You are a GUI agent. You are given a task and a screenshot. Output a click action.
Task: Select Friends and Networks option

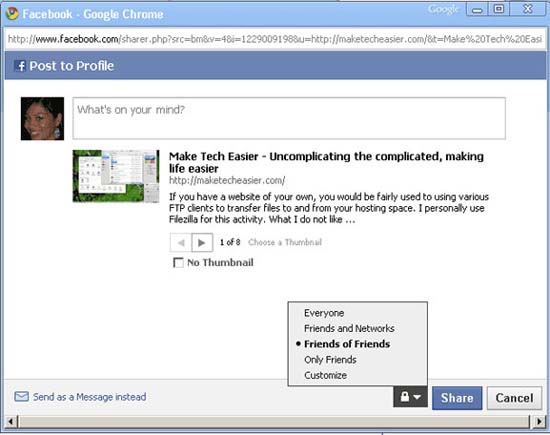[349, 328]
